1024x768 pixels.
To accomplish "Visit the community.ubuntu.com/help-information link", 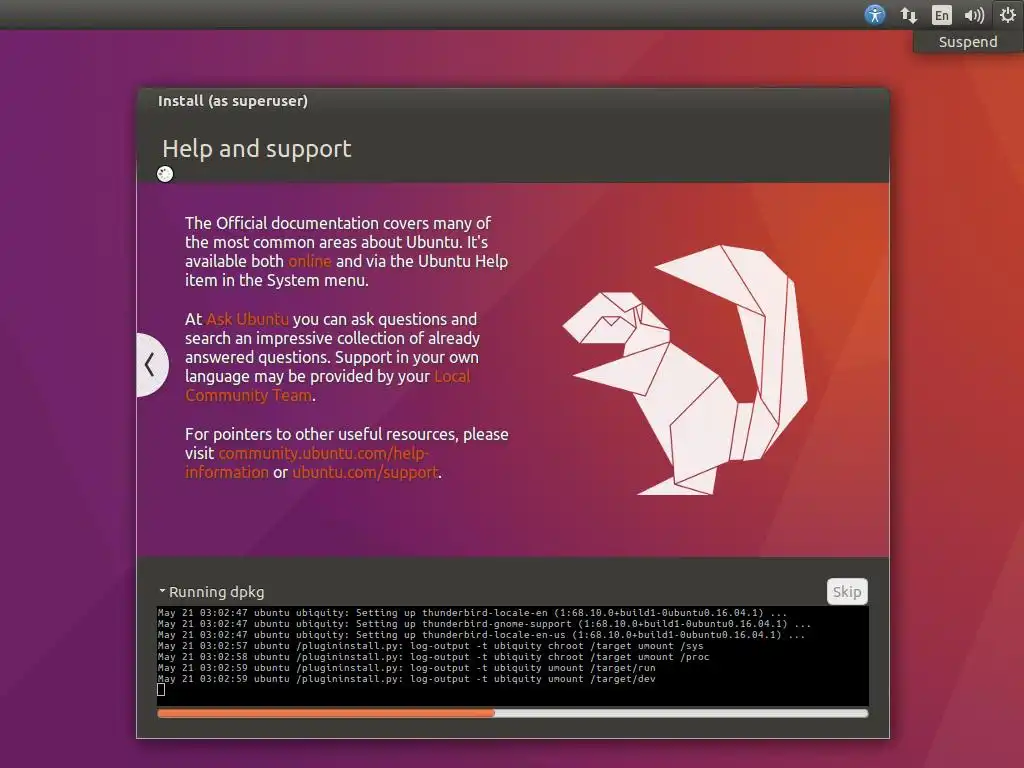I will point(306,462).
